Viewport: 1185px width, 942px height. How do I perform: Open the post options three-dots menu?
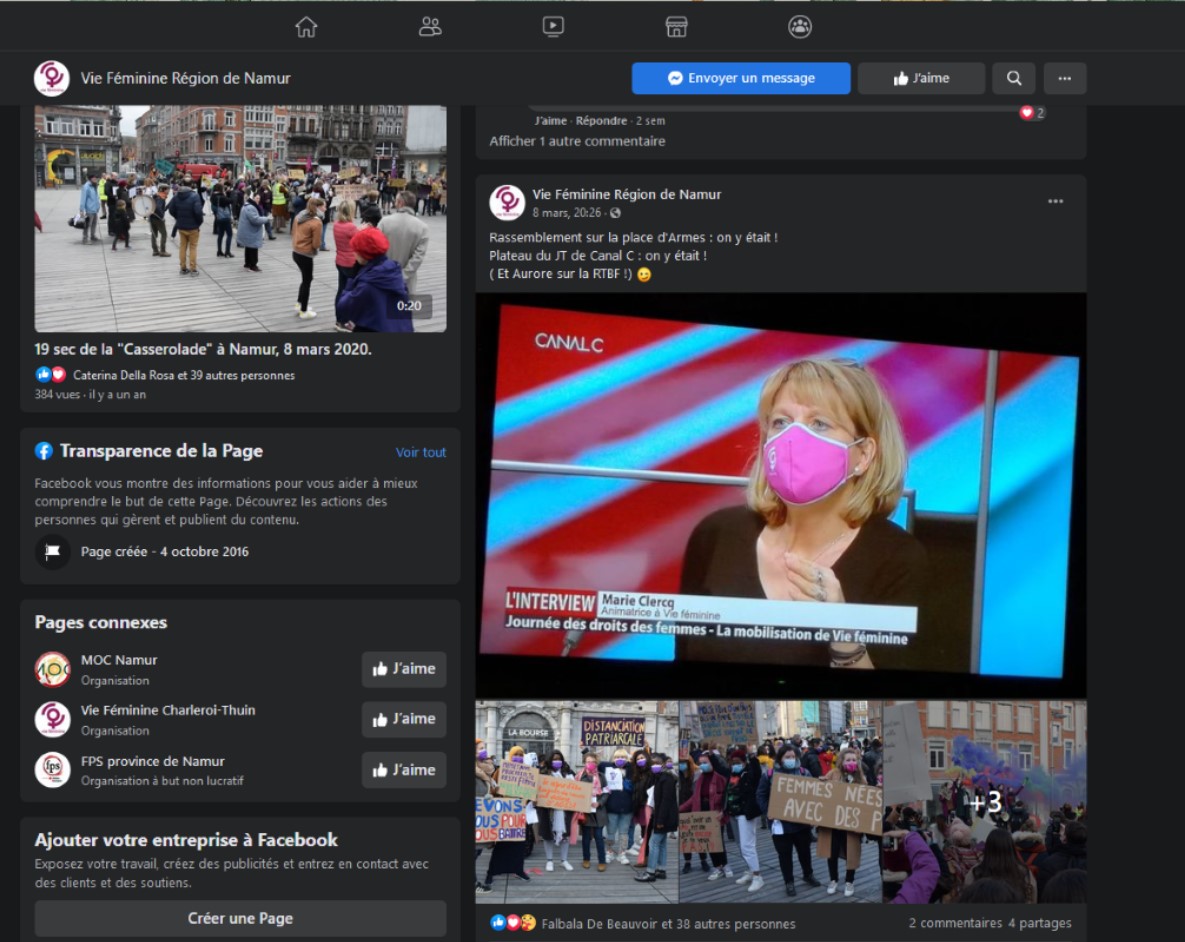(x=1055, y=201)
